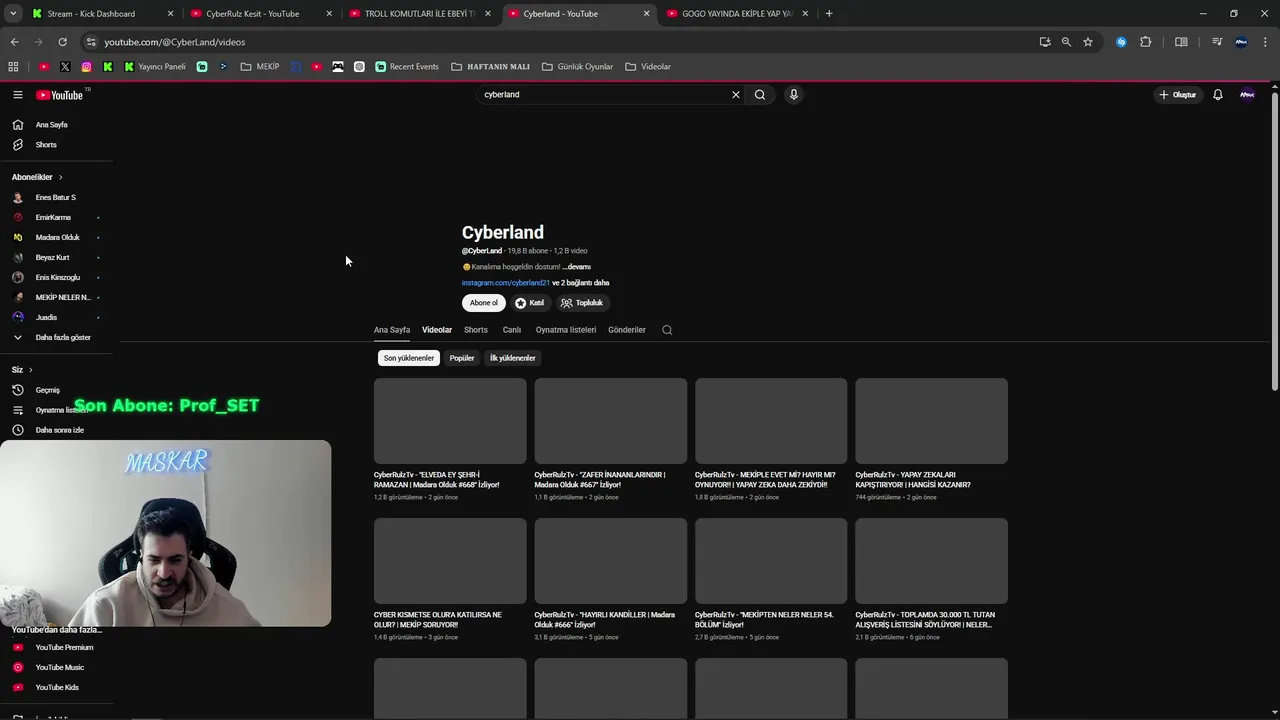Reload the page in browser

coord(62,42)
